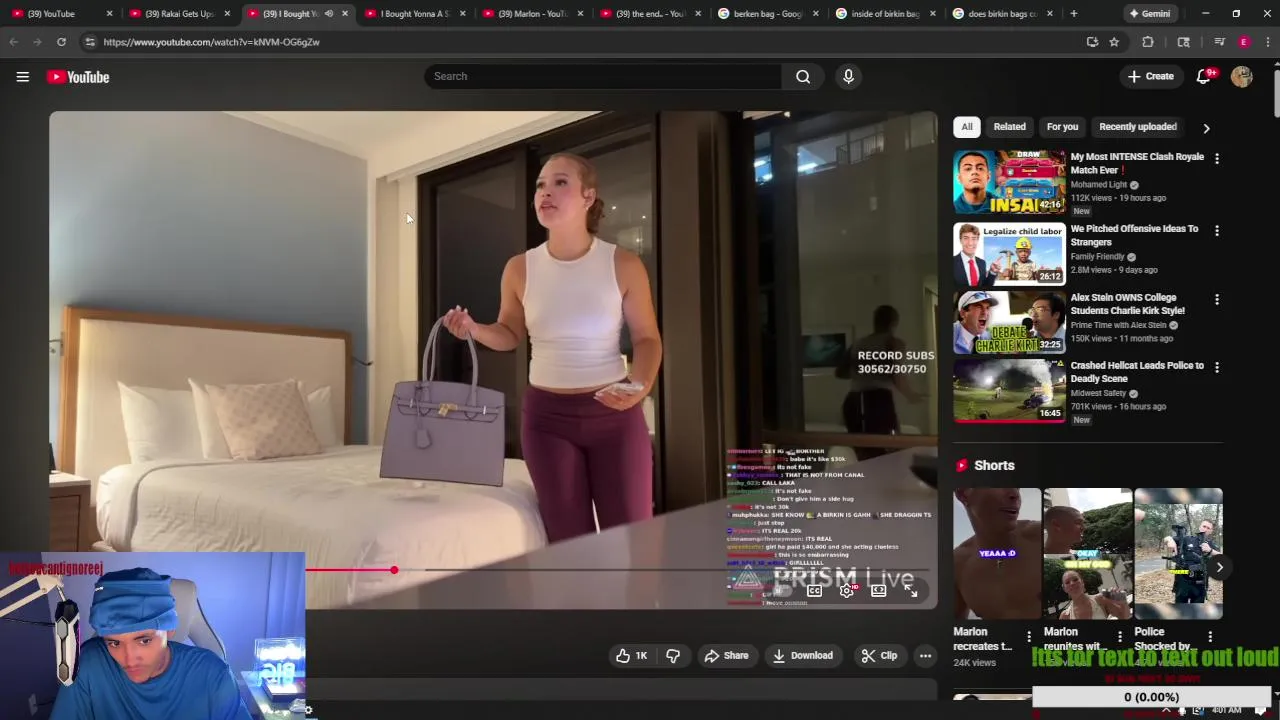1280x720 pixels.
Task: Show next shorts with arrow
Action: (x=1219, y=567)
